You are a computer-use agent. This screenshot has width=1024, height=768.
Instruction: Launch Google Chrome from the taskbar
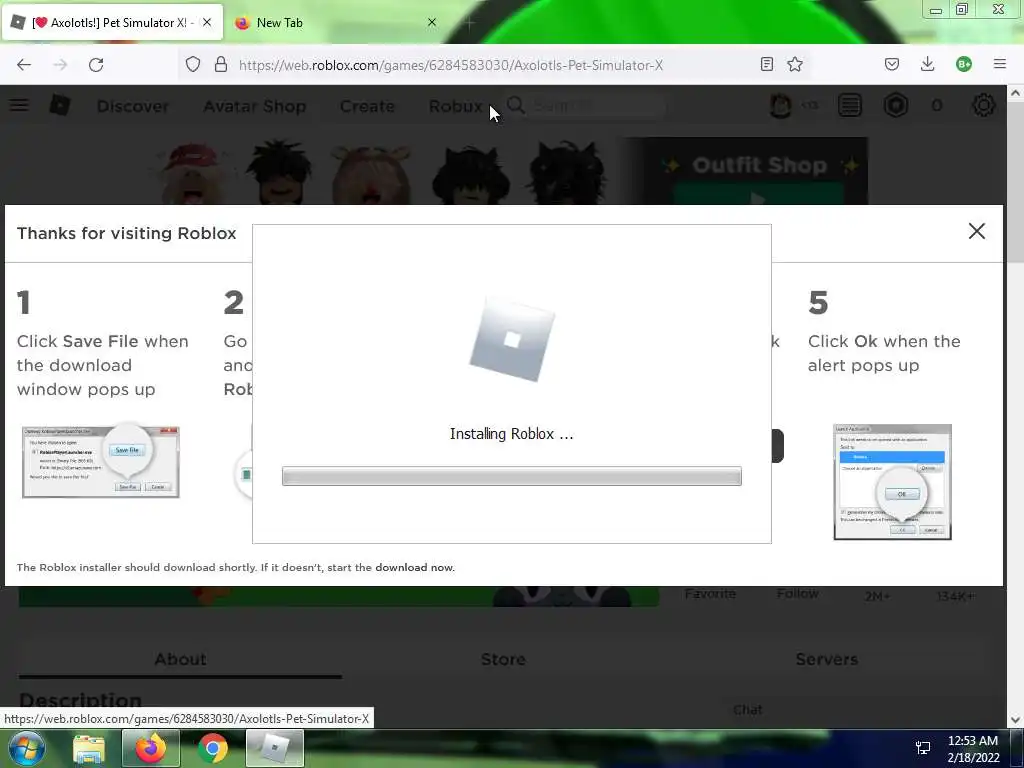212,748
